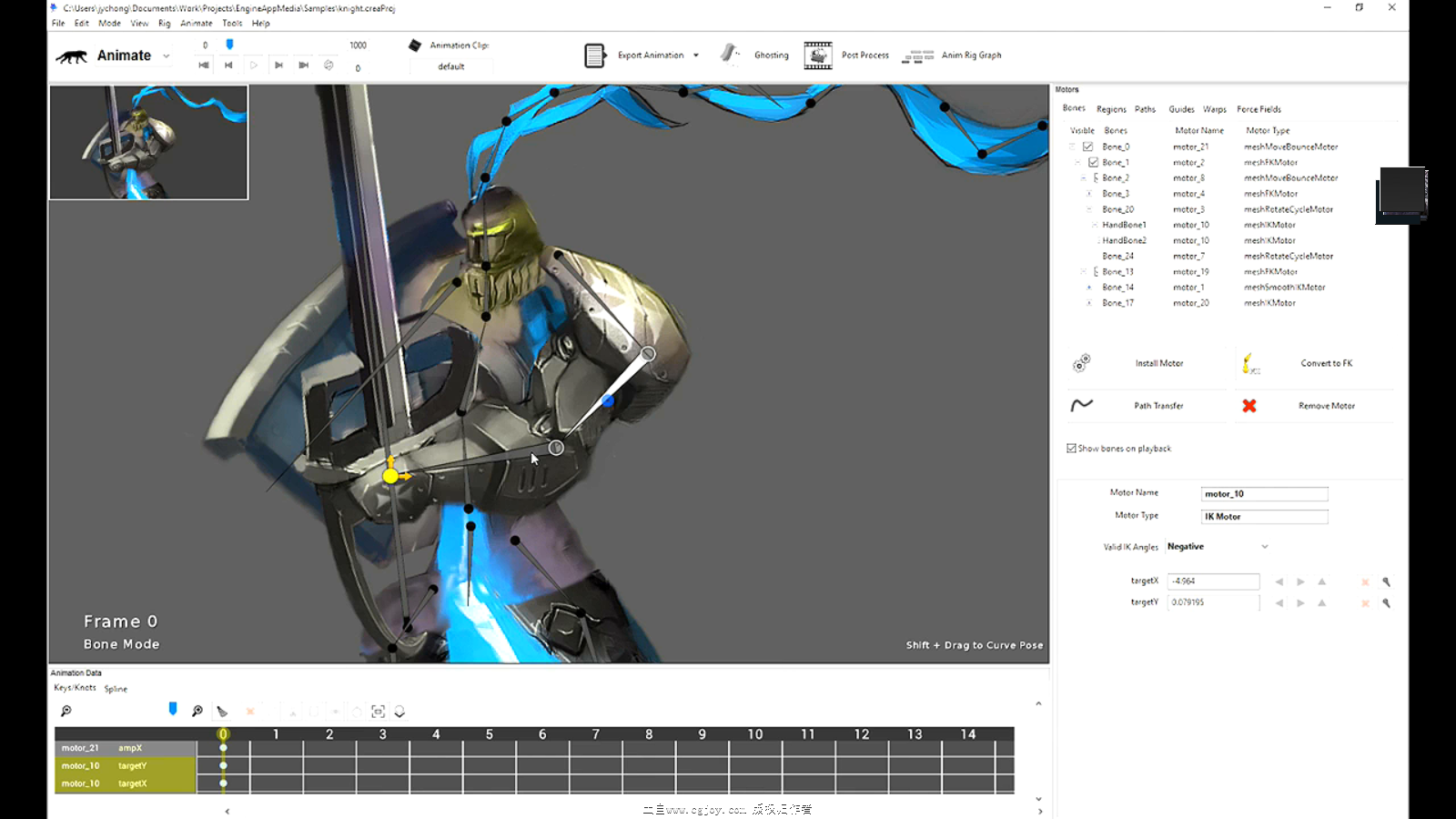Screen dimensions: 1456x819
Task: Open the Rig menu
Action: click(165, 23)
